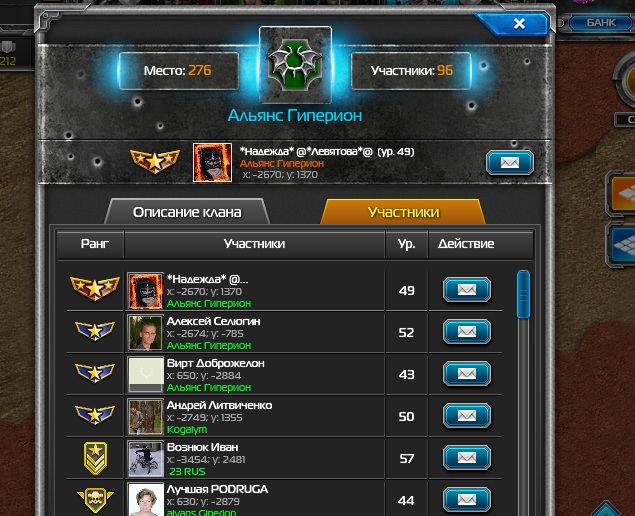Screen dimensions: 635x516
Task: Click the Альянс Гиперион clan emblem
Action: pos(295,65)
